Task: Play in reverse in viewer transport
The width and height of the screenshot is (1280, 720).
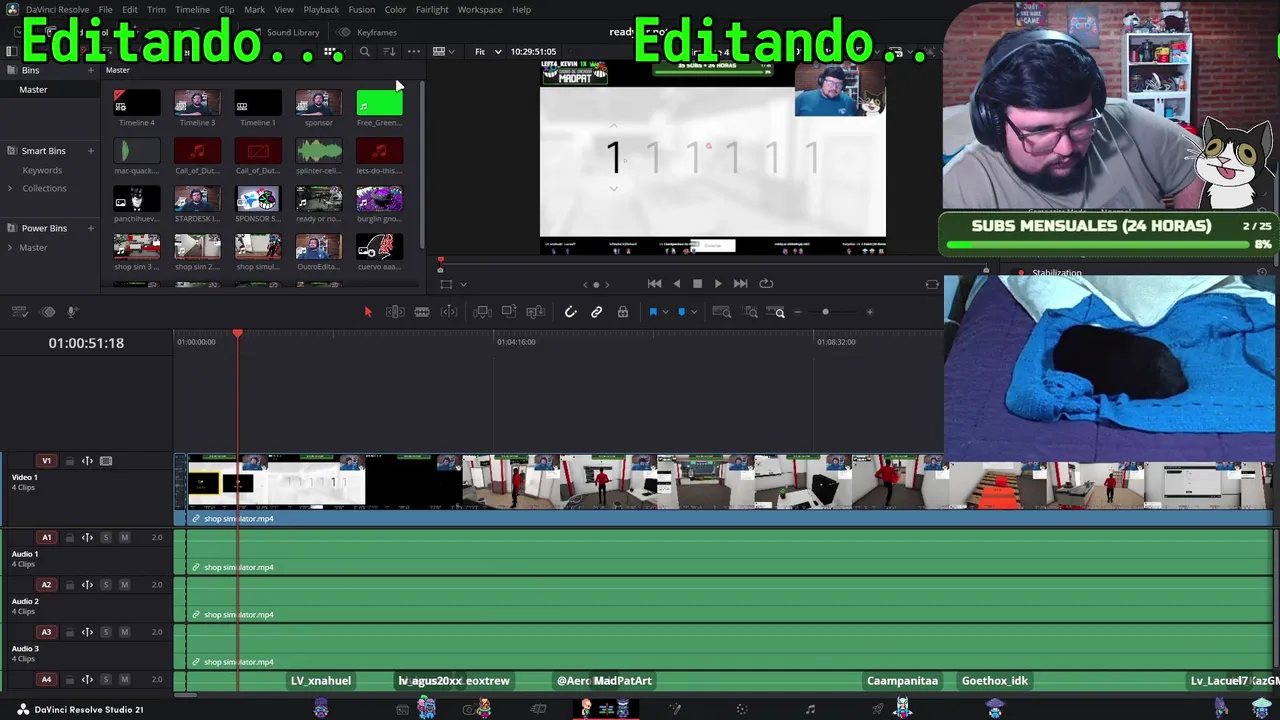Action: tap(676, 284)
